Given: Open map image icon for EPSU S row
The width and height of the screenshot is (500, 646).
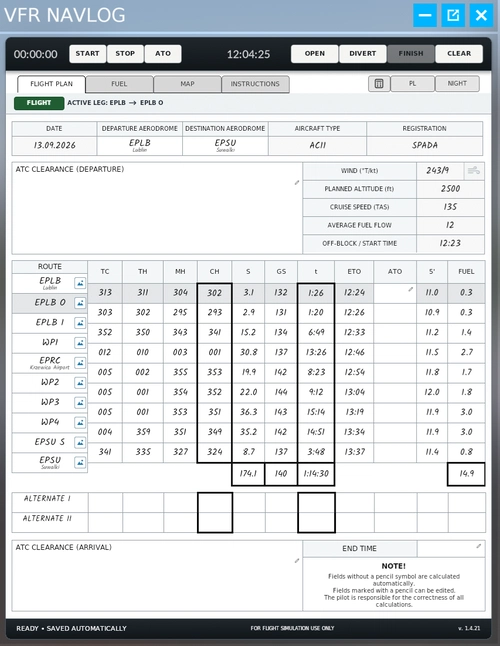Looking at the screenshot, I should [x=80, y=442].
